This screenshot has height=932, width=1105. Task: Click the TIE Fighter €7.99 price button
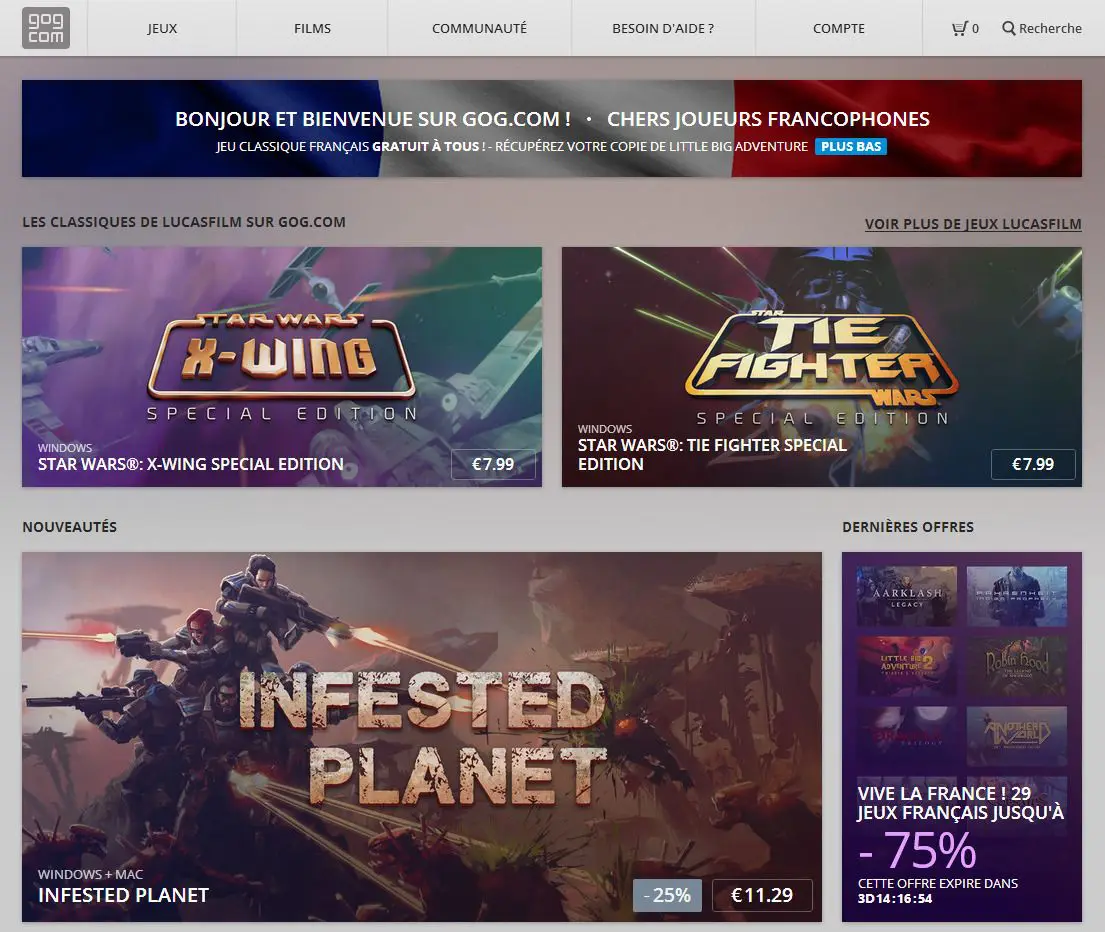(x=1033, y=464)
